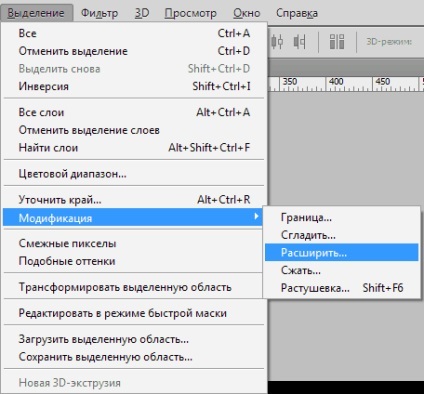Click the 3D-режим label in the options bar

[x=389, y=42]
